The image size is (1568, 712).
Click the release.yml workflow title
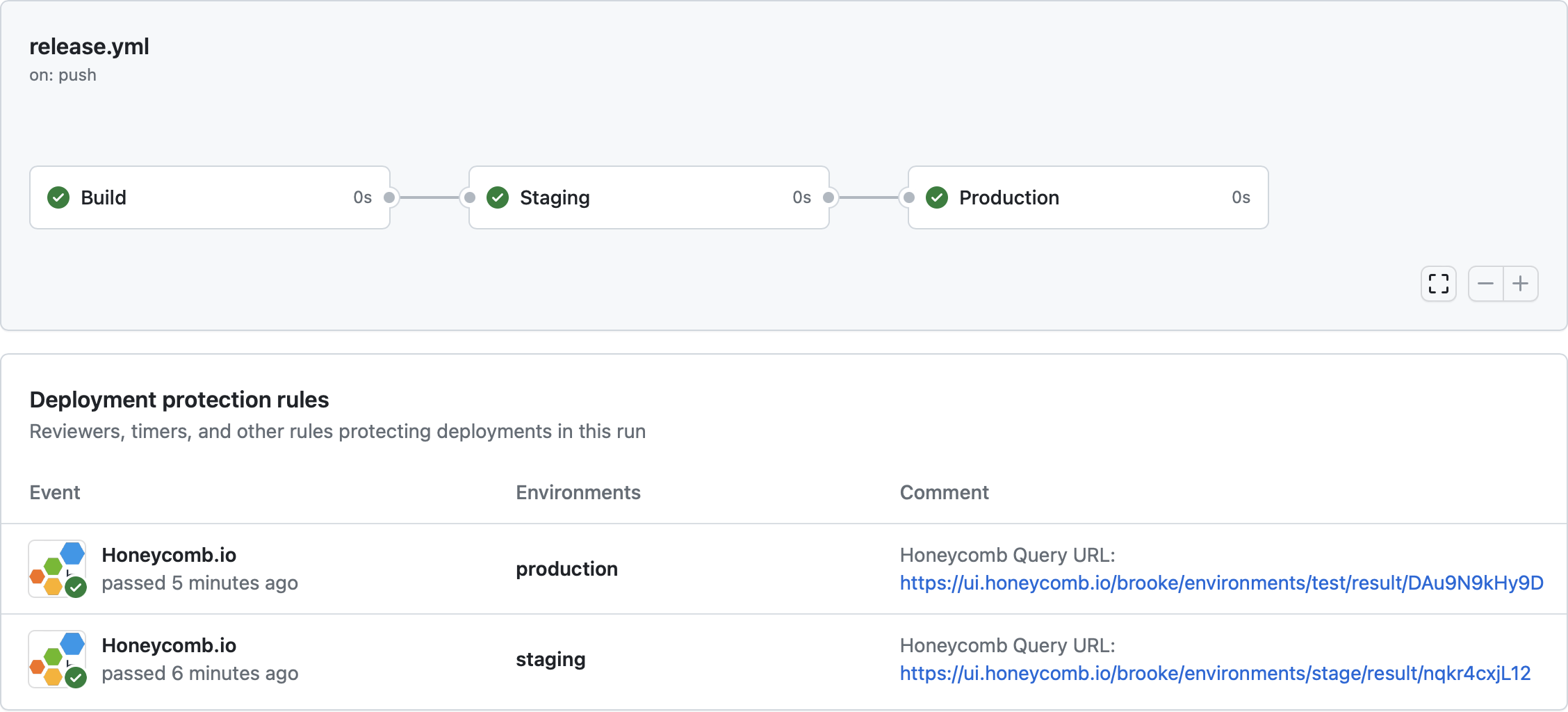89,47
